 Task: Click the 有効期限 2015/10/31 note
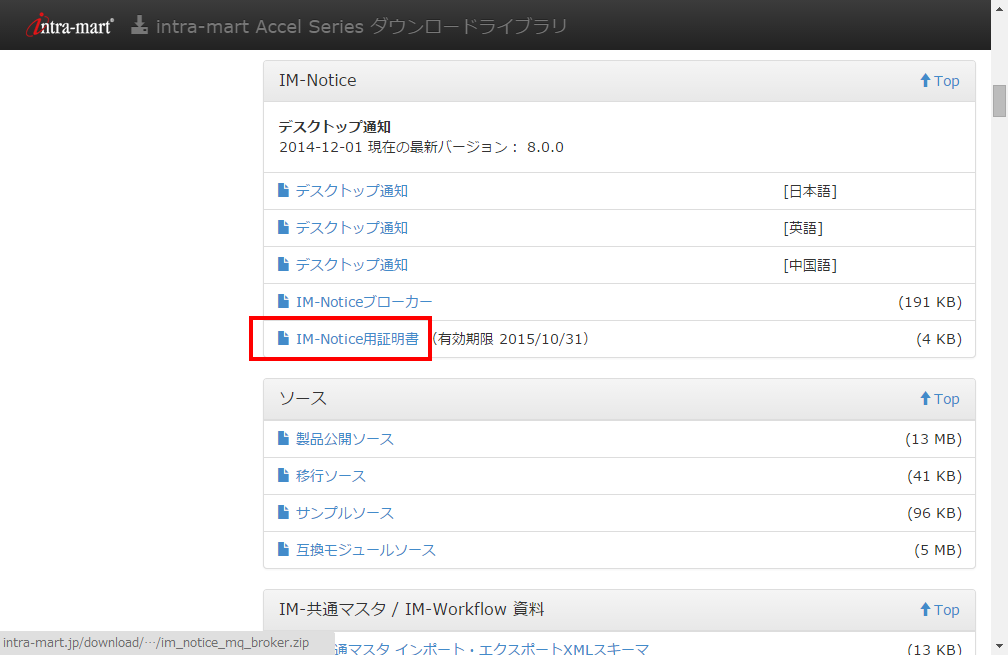point(512,339)
